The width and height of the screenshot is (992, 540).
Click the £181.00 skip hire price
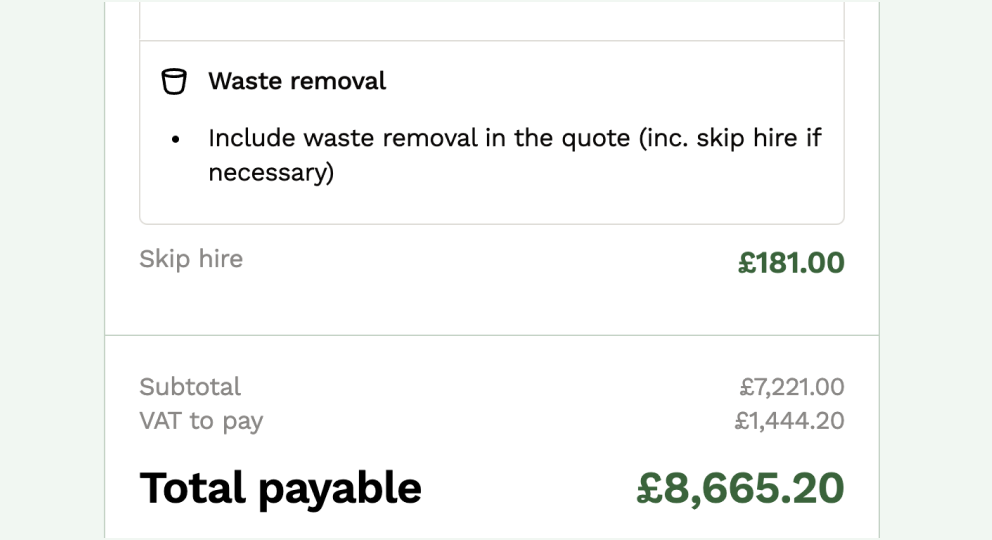click(791, 262)
